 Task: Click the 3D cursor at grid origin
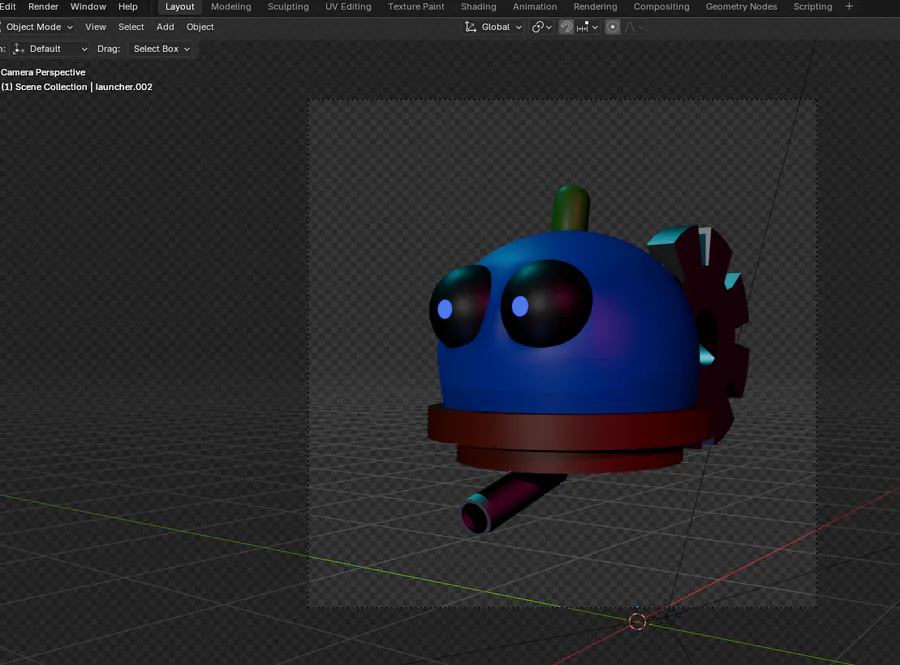point(637,622)
